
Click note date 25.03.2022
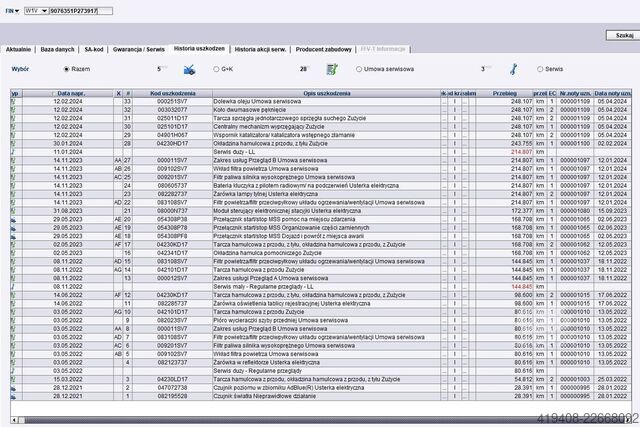(x=612, y=379)
